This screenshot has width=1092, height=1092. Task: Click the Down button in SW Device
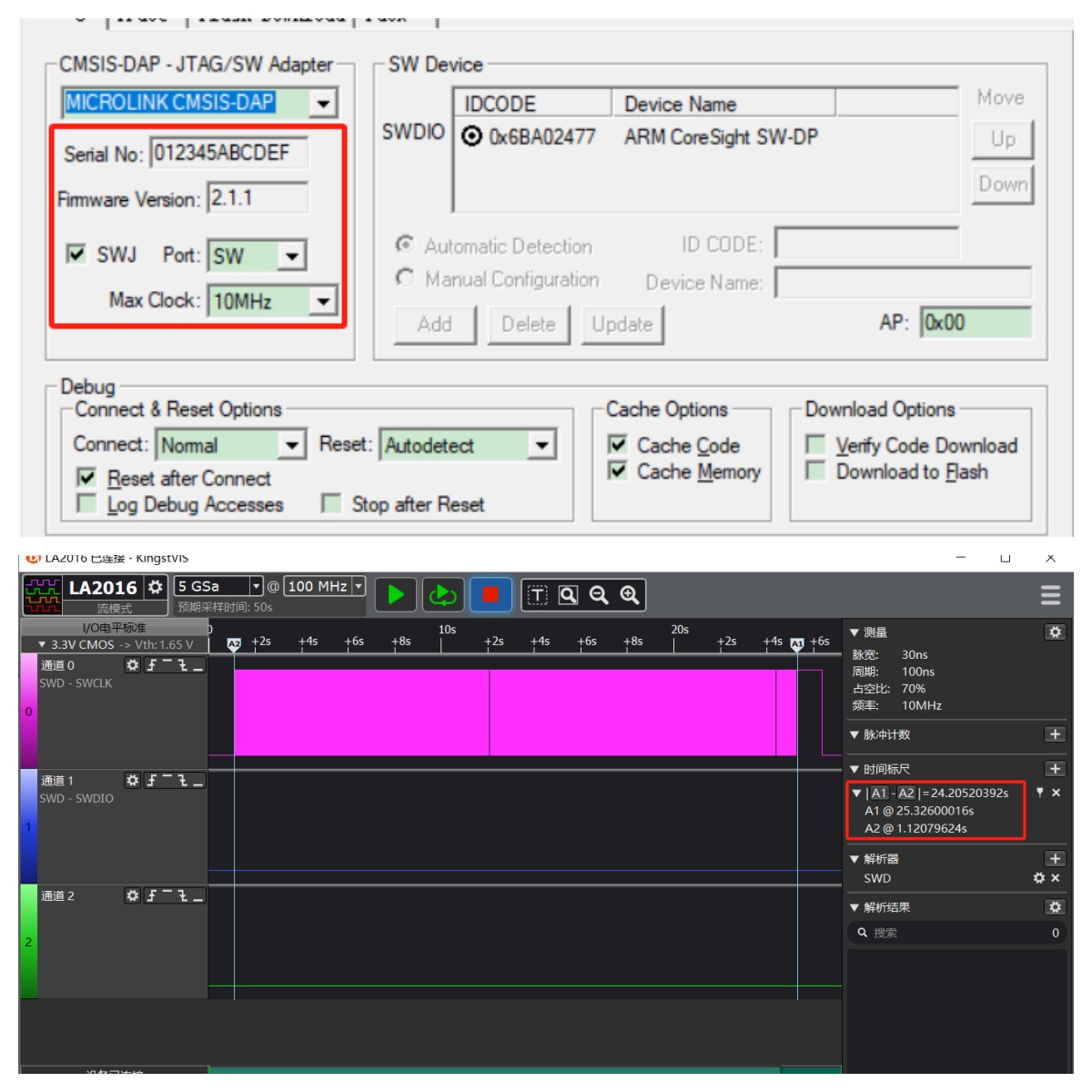click(1003, 185)
